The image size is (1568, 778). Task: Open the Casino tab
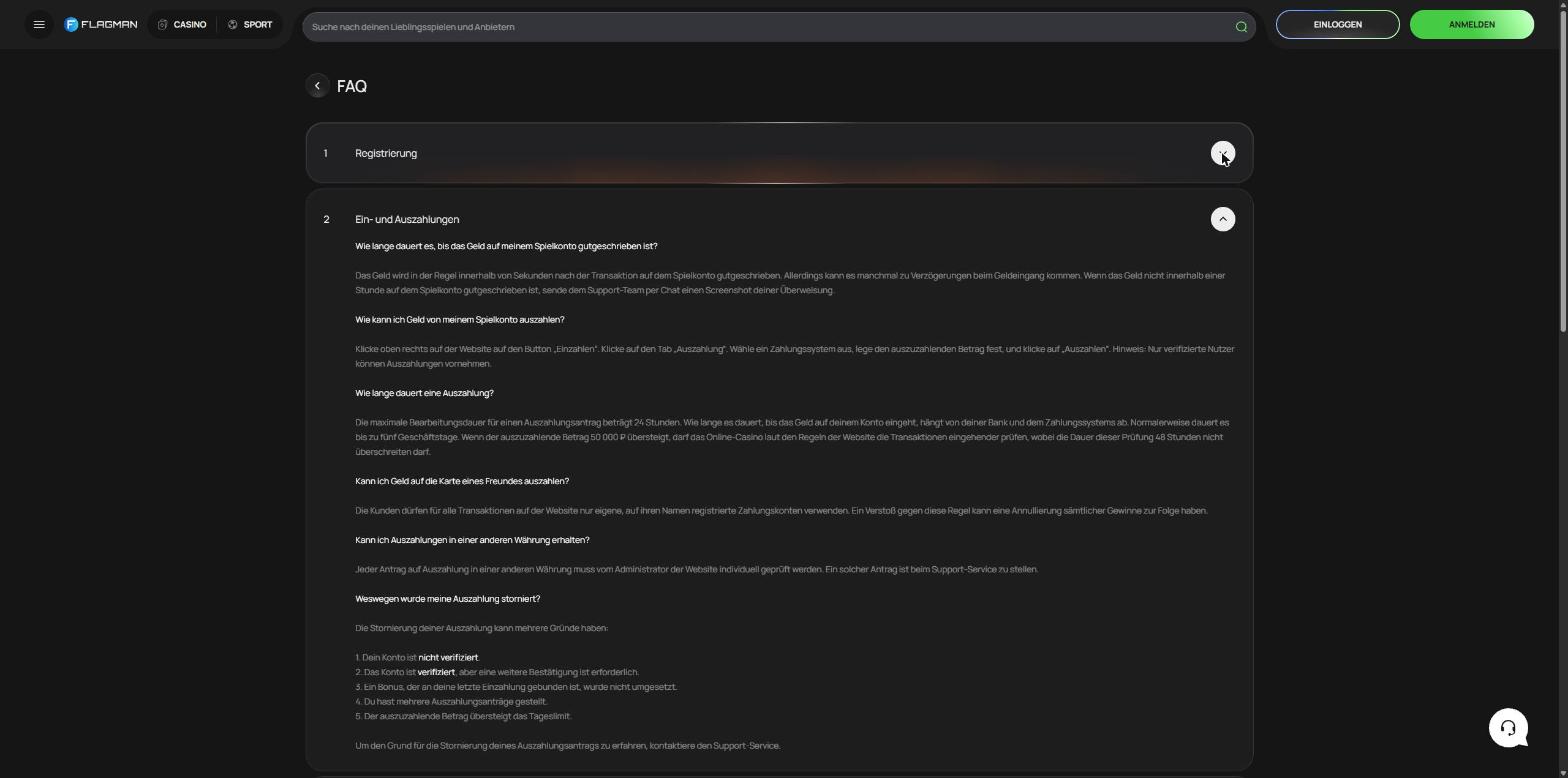[x=182, y=25]
